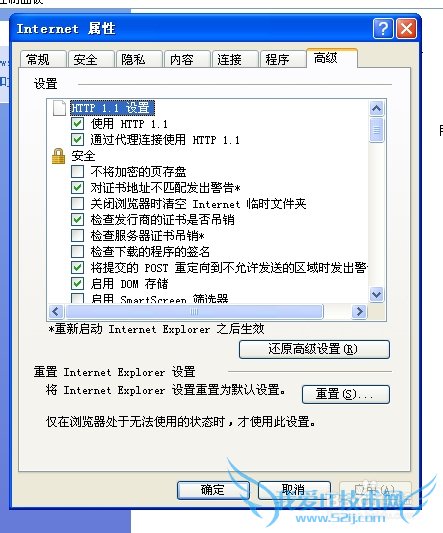The image size is (443, 533).
Task: Click the horizontal scrollbar left arrow
Action: pyautogui.click(x=56, y=311)
